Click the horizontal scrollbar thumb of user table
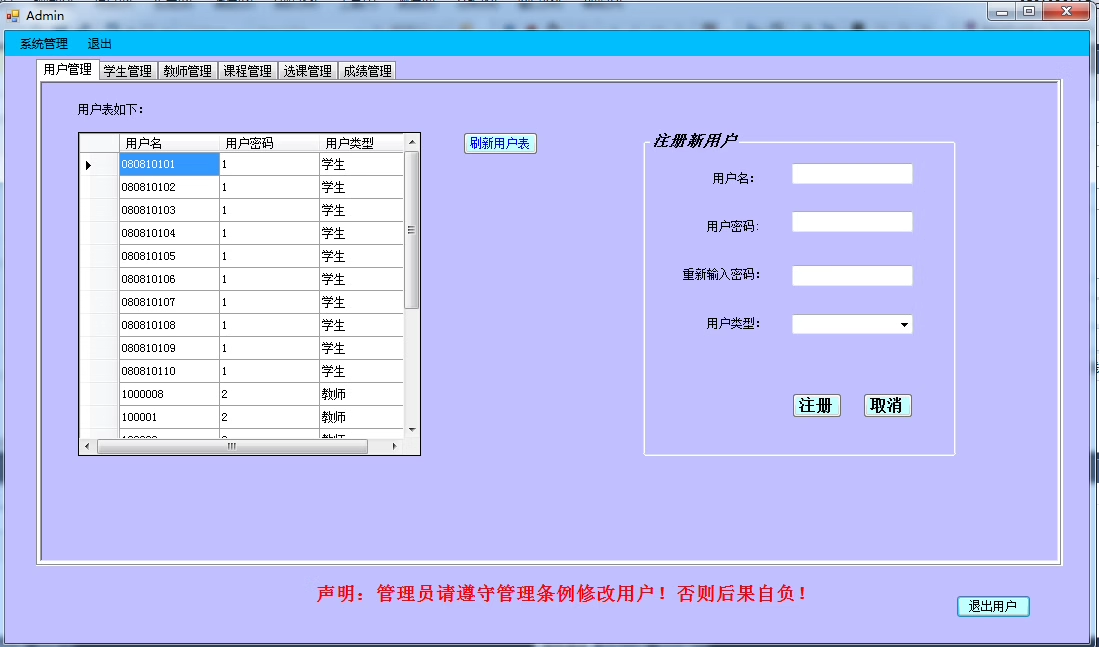Viewport: 1099px width, 647px height. pyautogui.click(x=232, y=446)
